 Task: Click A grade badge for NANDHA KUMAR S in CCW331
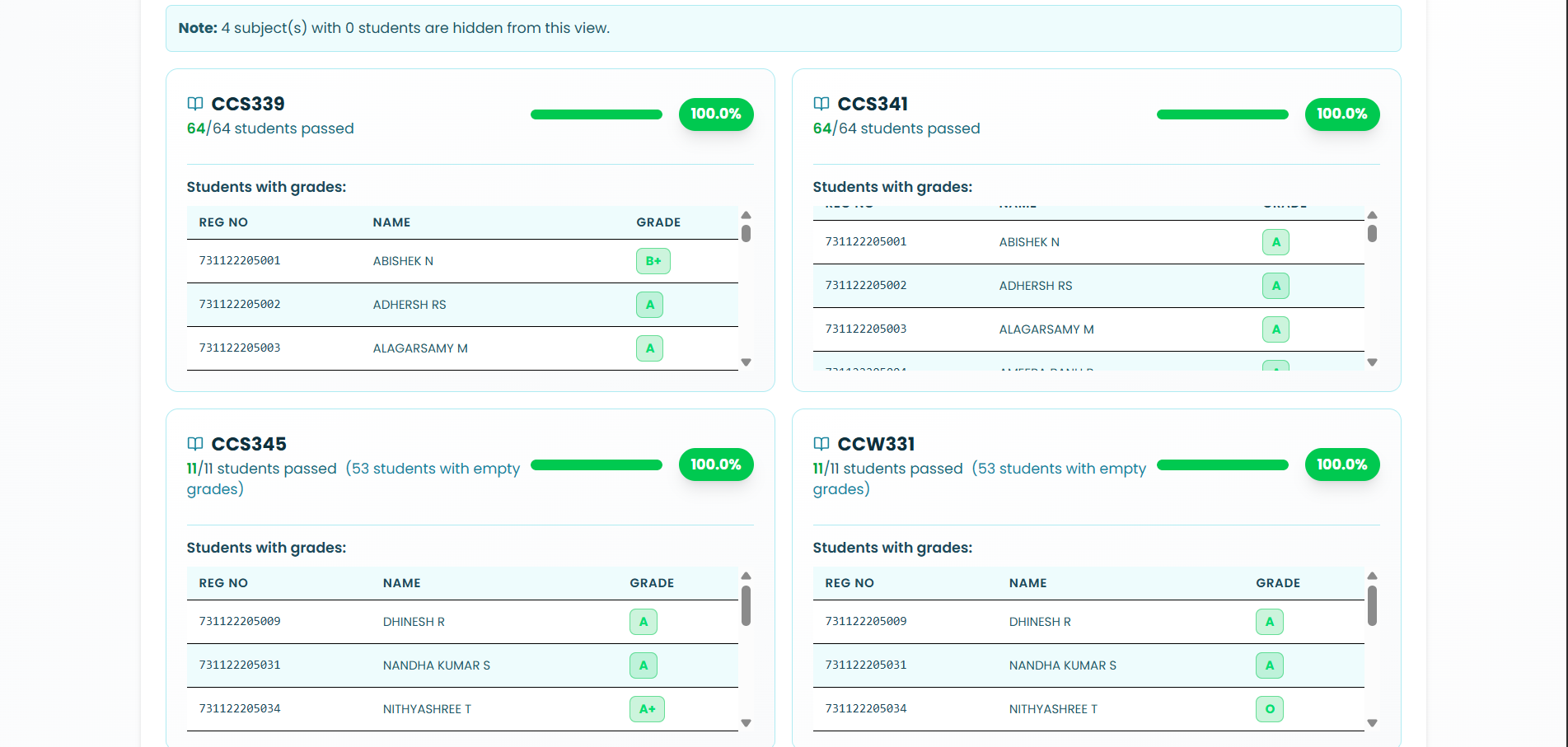click(1270, 665)
